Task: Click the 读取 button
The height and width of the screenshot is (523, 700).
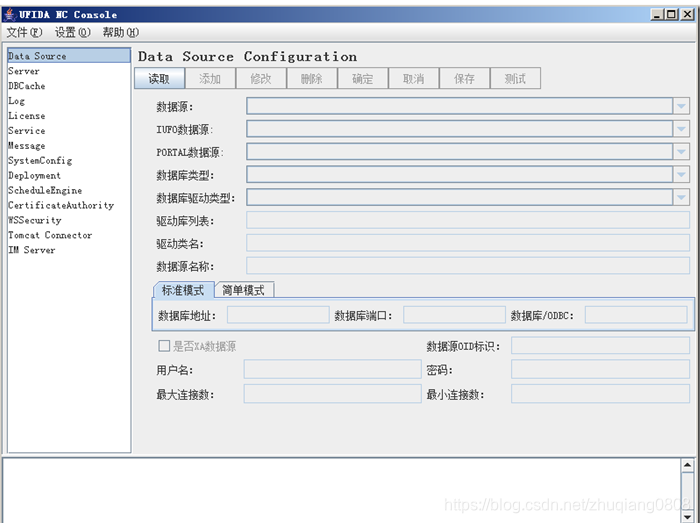Action: click(x=159, y=79)
